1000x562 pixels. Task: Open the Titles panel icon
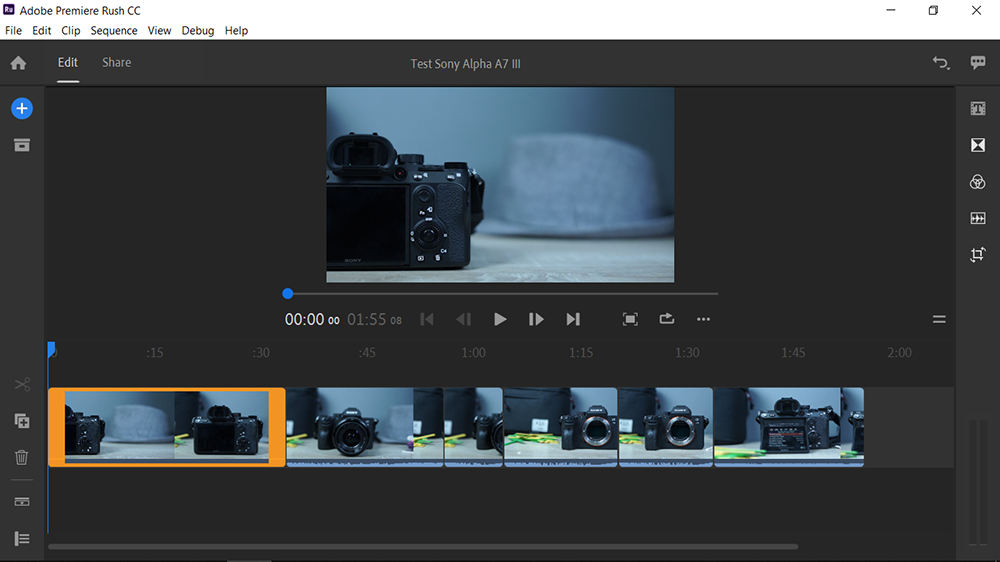tap(978, 109)
